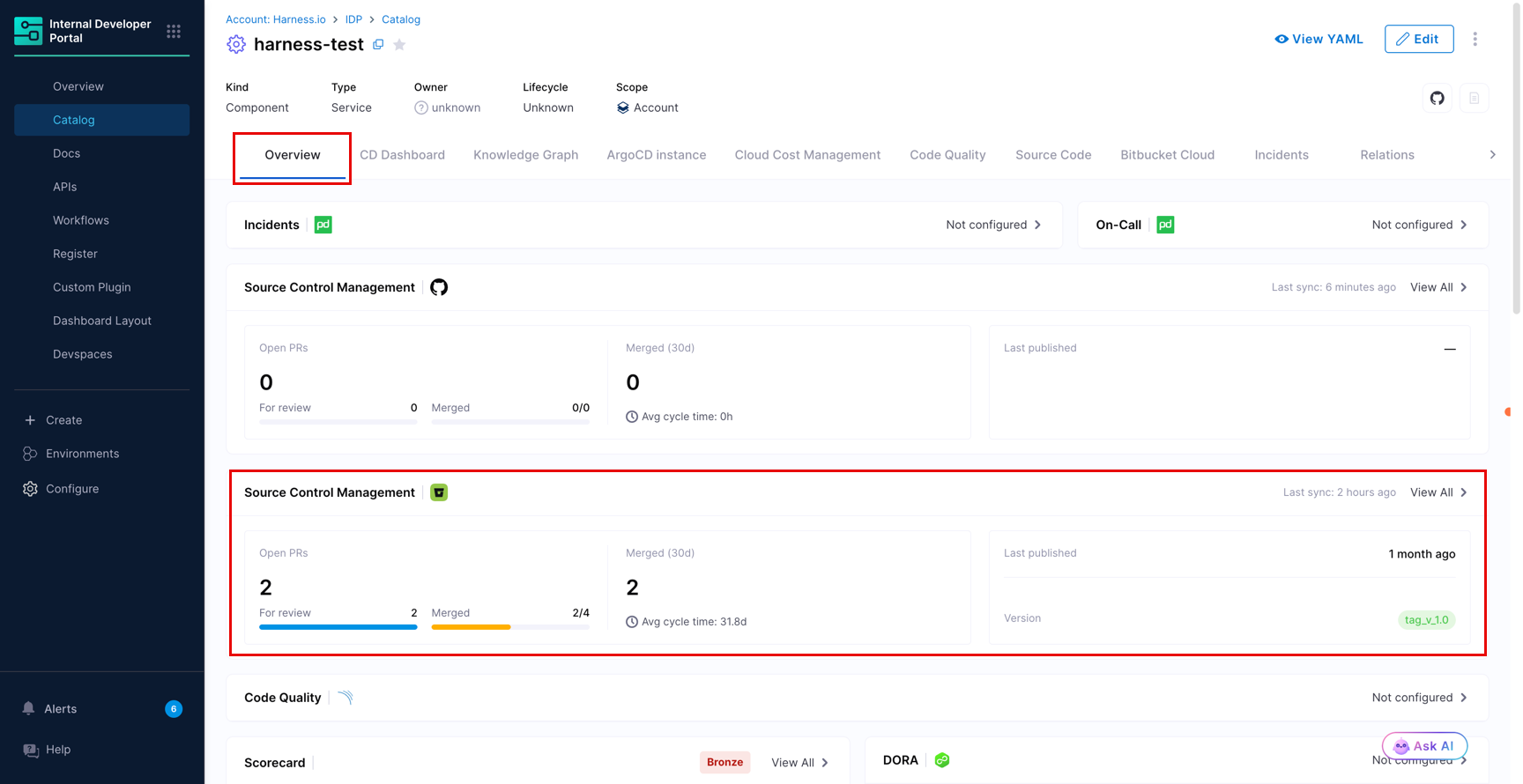The image size is (1523, 784).
Task: Switch to the Incidents tab
Action: click(1282, 155)
